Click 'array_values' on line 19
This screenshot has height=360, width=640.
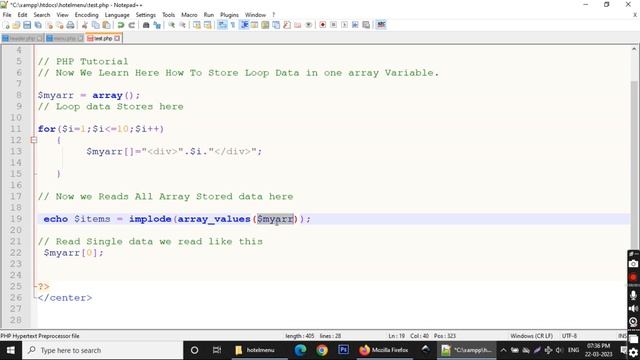[x=214, y=219]
